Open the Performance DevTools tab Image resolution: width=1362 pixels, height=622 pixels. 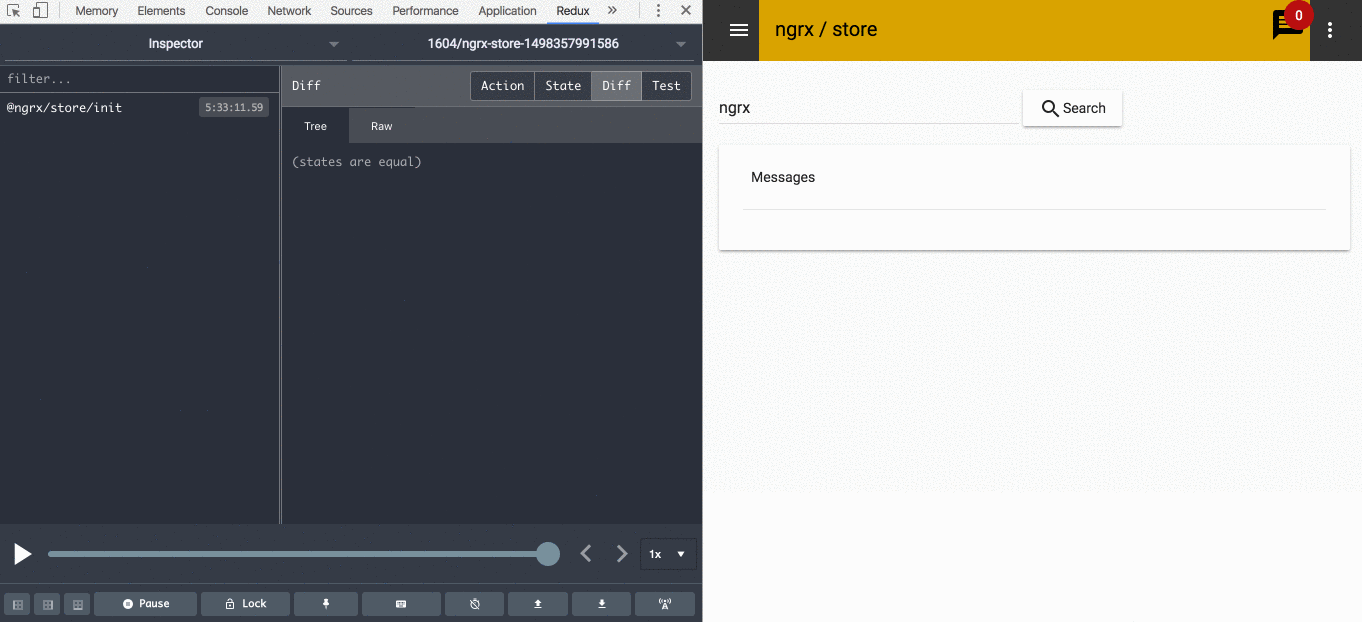tap(425, 11)
